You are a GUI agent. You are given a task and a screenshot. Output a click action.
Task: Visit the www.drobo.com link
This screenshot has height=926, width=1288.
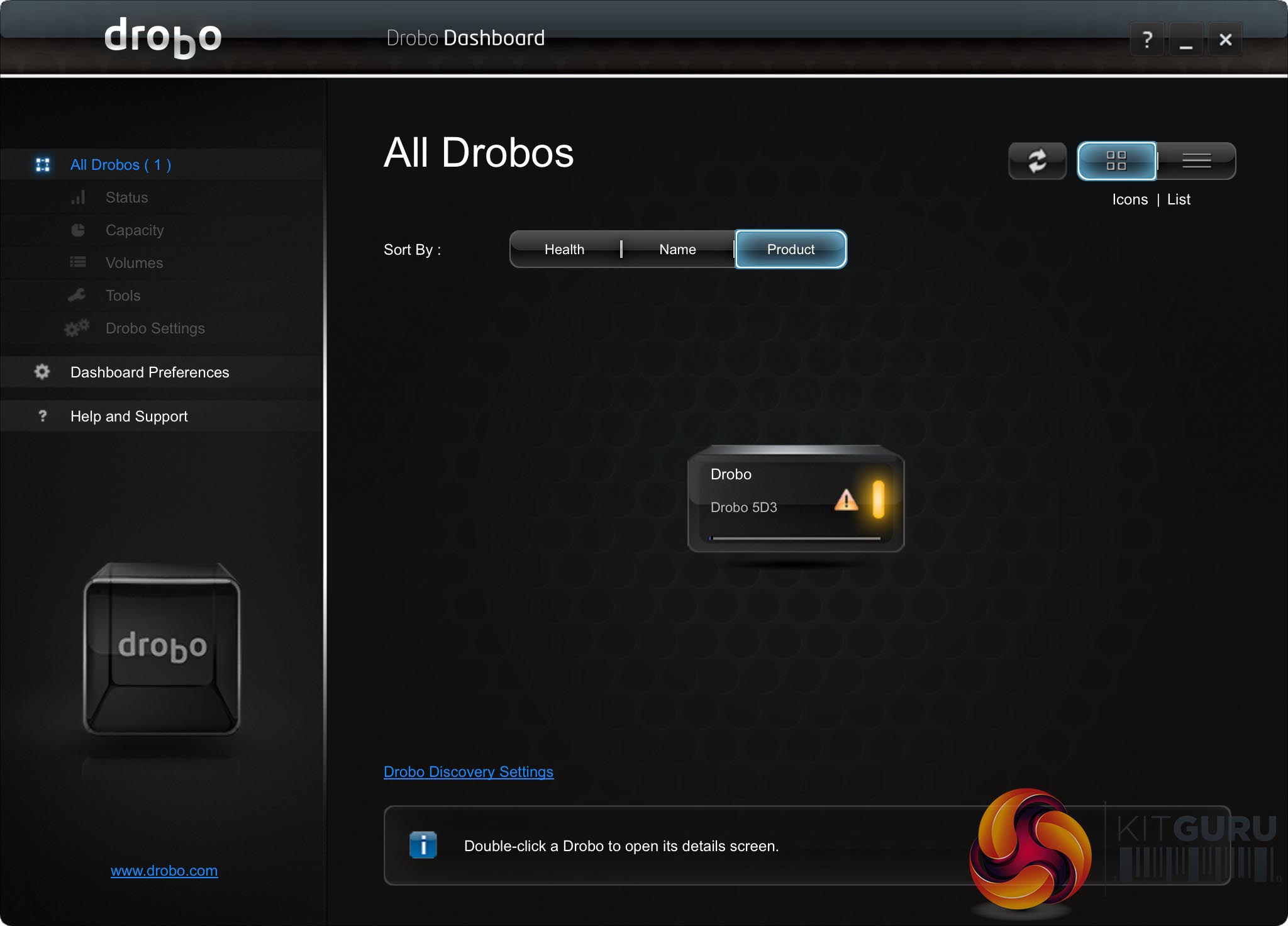[x=164, y=871]
